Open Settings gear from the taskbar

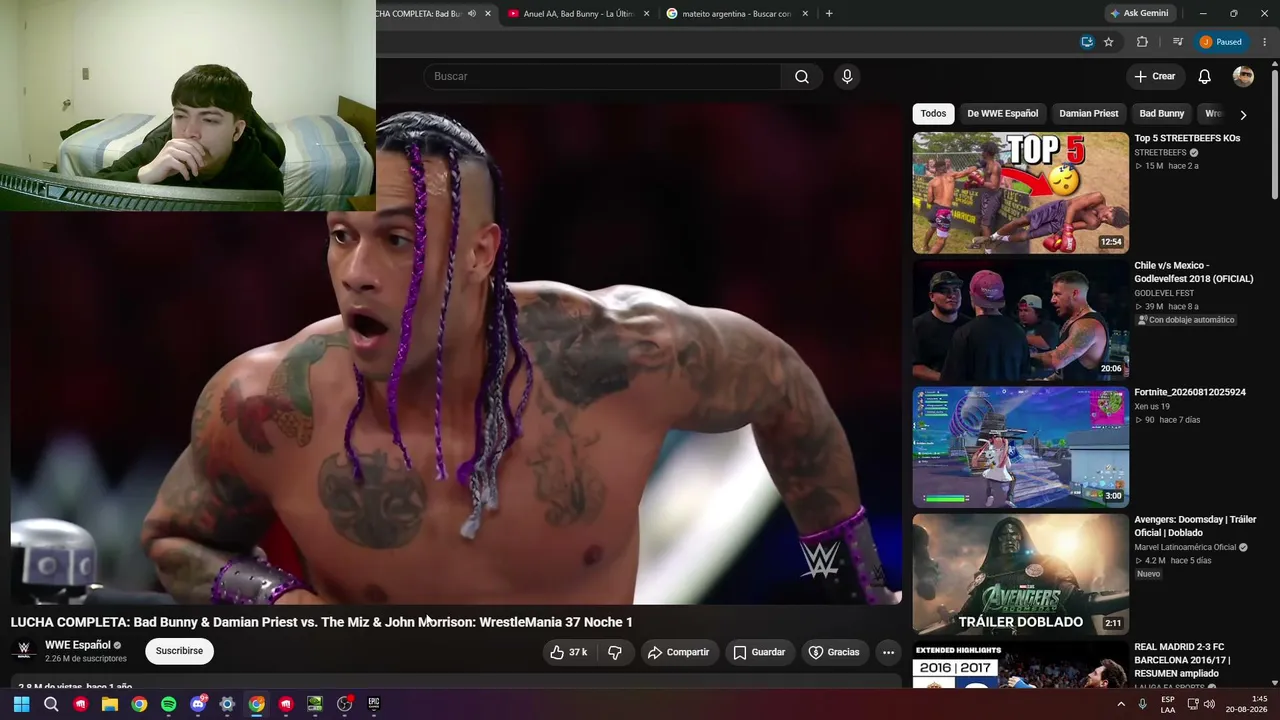point(227,704)
